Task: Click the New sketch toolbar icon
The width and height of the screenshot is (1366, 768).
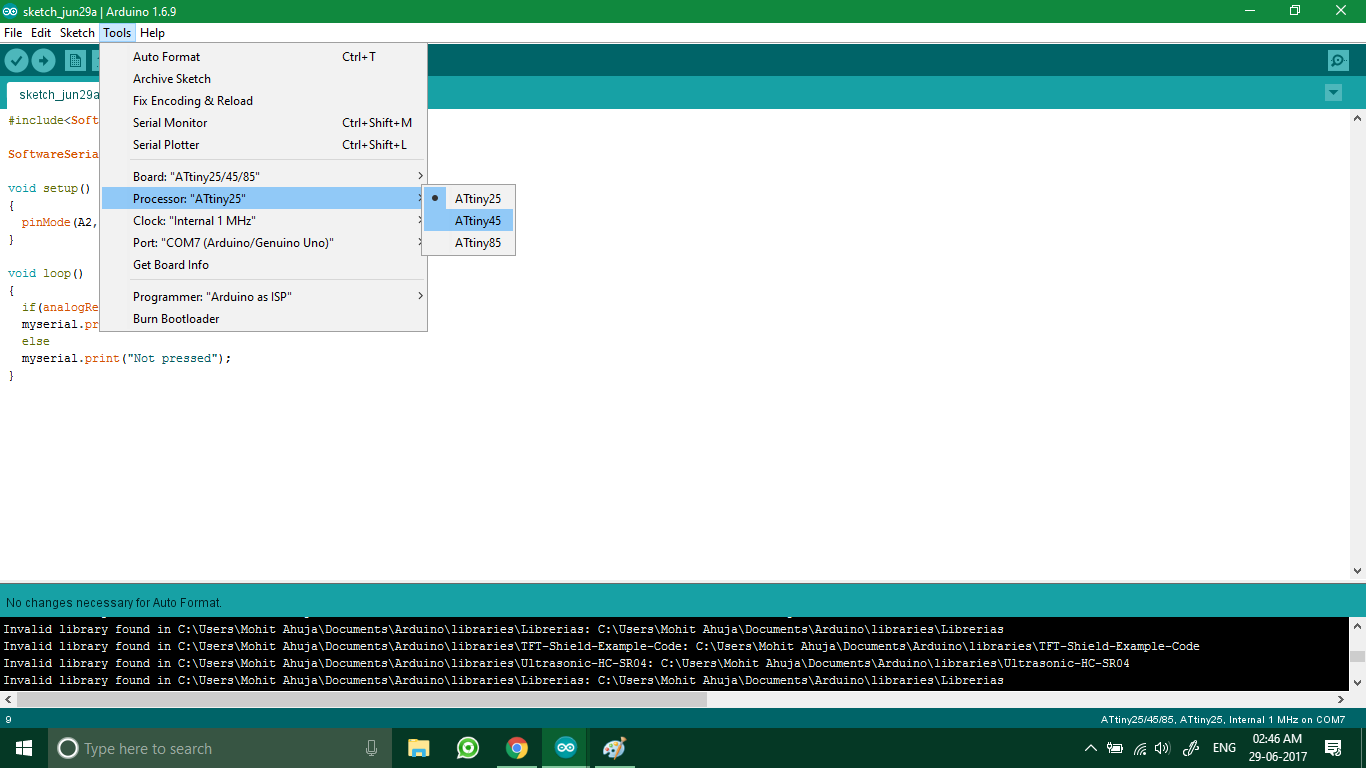Action: tap(75, 61)
